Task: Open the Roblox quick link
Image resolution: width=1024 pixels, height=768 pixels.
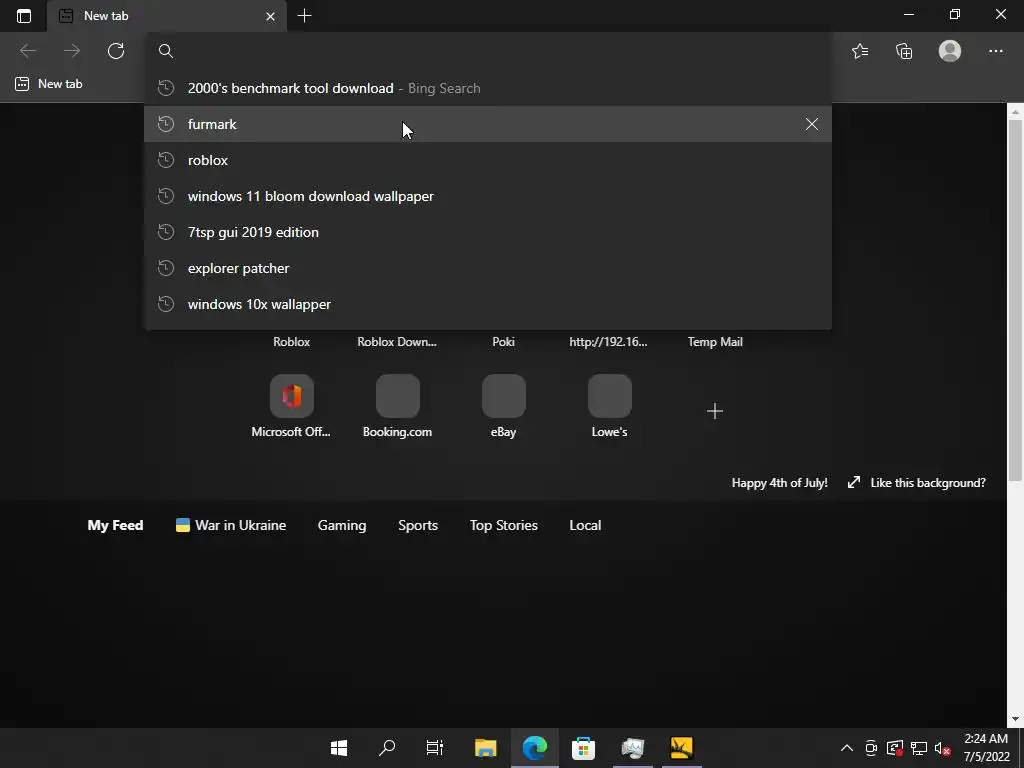Action: (x=291, y=342)
